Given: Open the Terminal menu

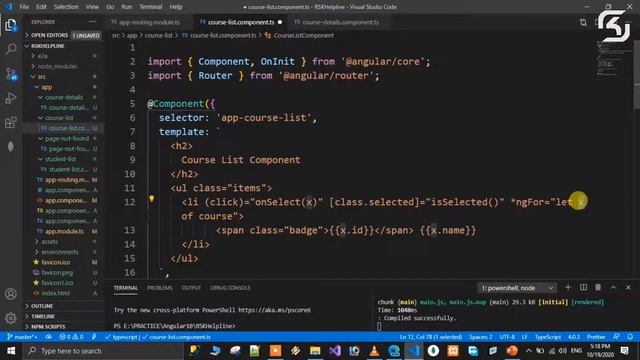Looking at the screenshot, I should (x=151, y=7).
